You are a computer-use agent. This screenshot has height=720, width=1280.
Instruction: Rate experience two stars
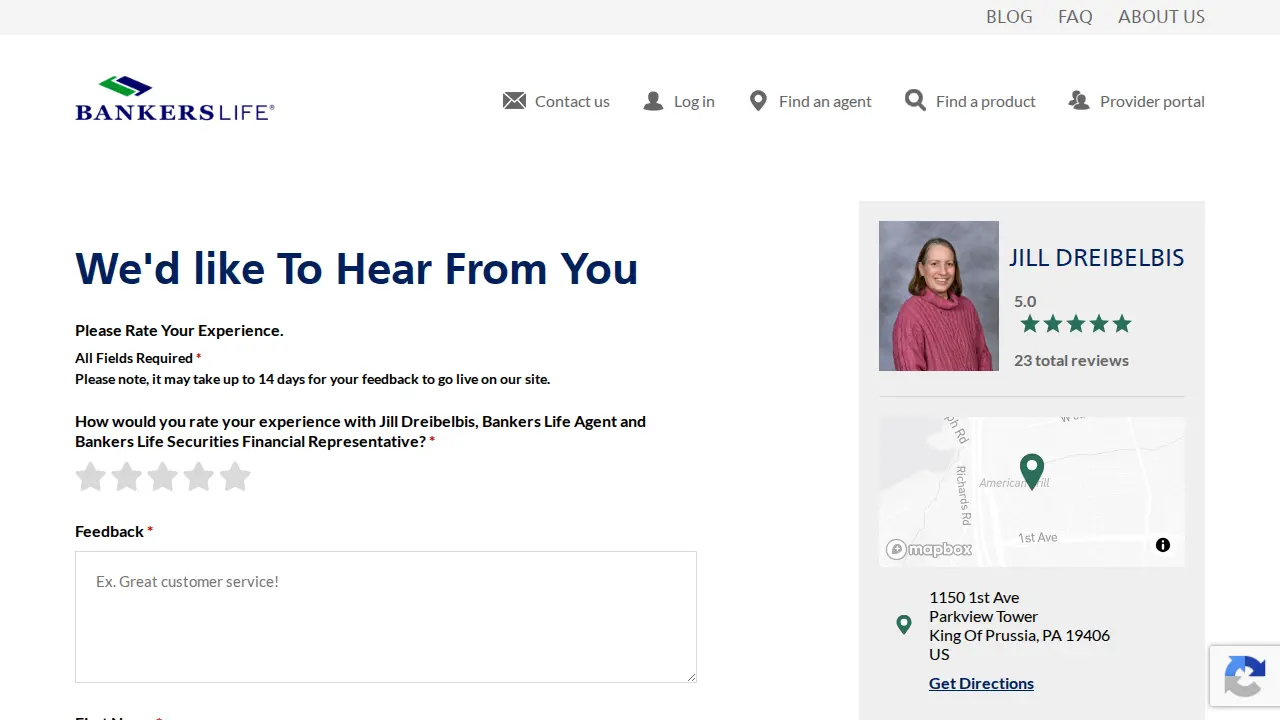pyautogui.click(x=127, y=477)
